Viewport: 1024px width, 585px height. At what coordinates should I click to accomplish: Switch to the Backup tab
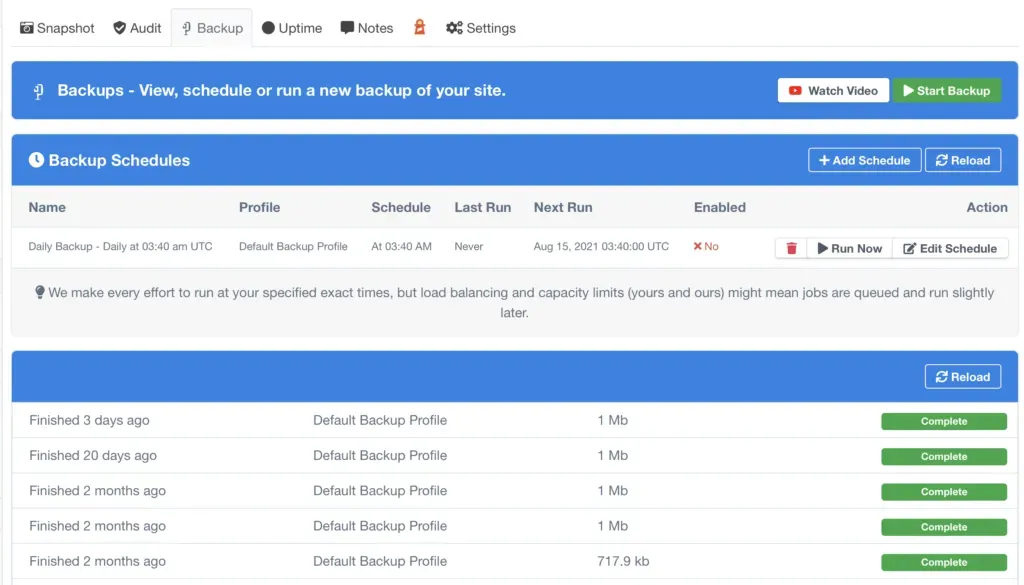tap(211, 28)
